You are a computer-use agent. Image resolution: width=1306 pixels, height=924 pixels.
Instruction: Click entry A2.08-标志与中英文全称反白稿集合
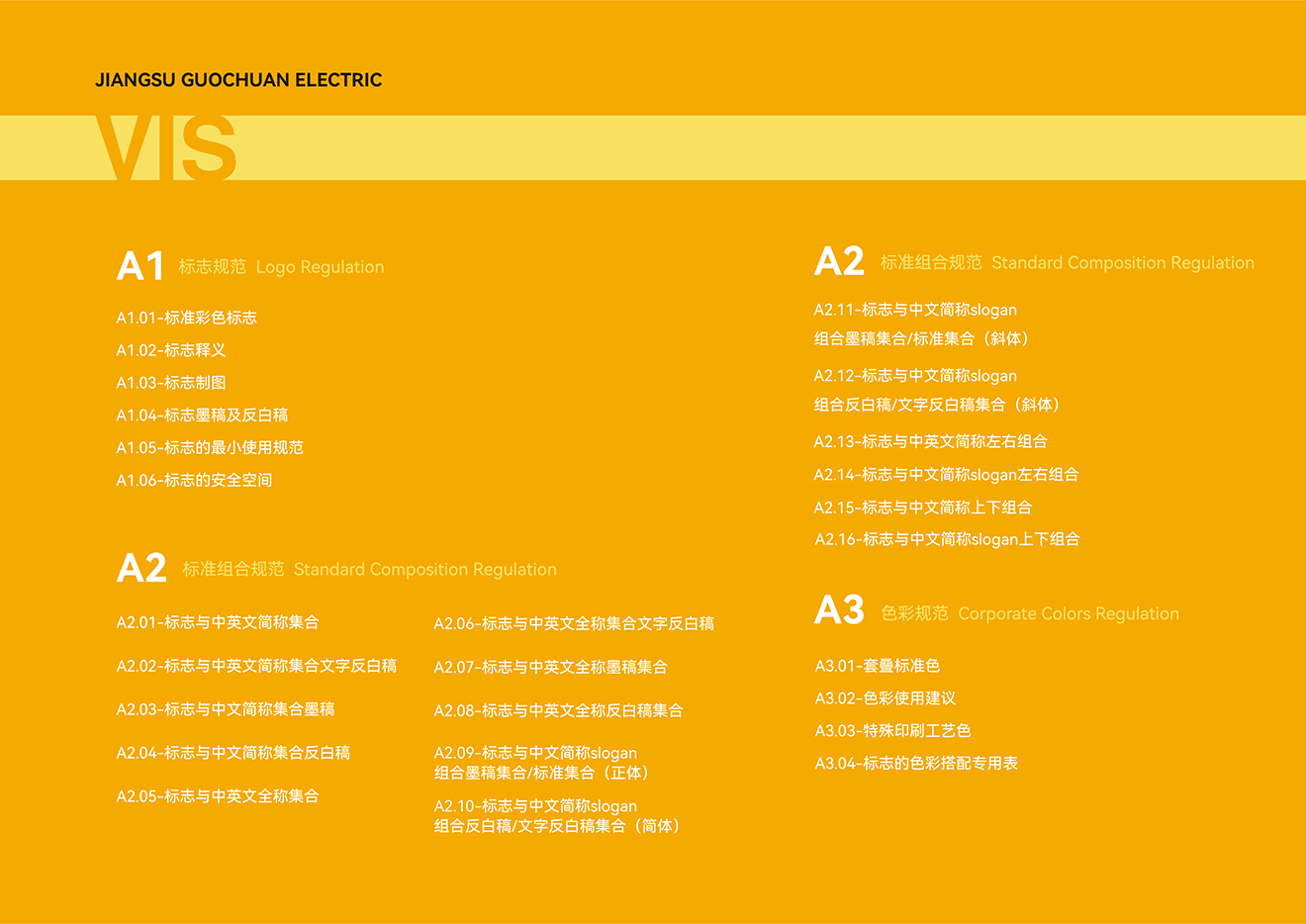pyautogui.click(x=559, y=710)
